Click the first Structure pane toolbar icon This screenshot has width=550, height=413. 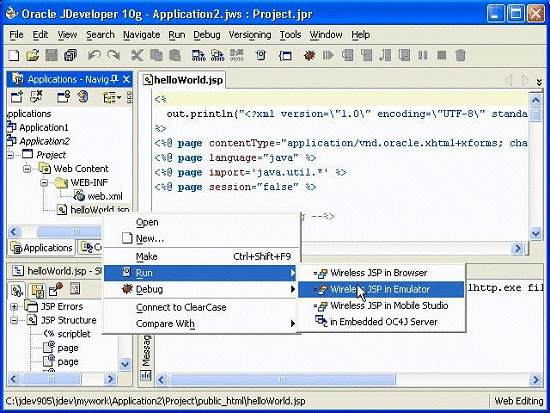click(x=16, y=290)
